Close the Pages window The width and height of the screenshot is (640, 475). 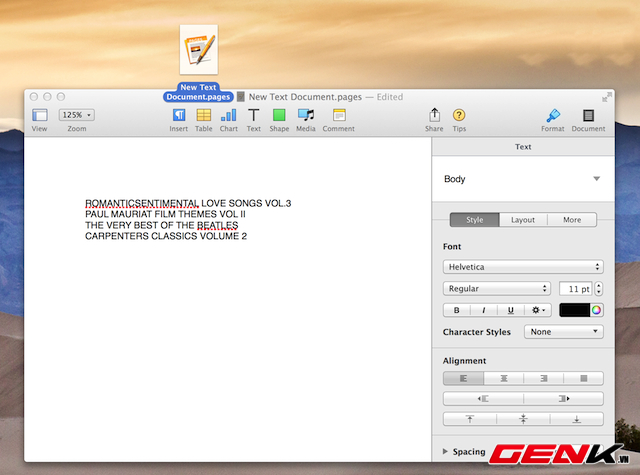click(x=34, y=97)
